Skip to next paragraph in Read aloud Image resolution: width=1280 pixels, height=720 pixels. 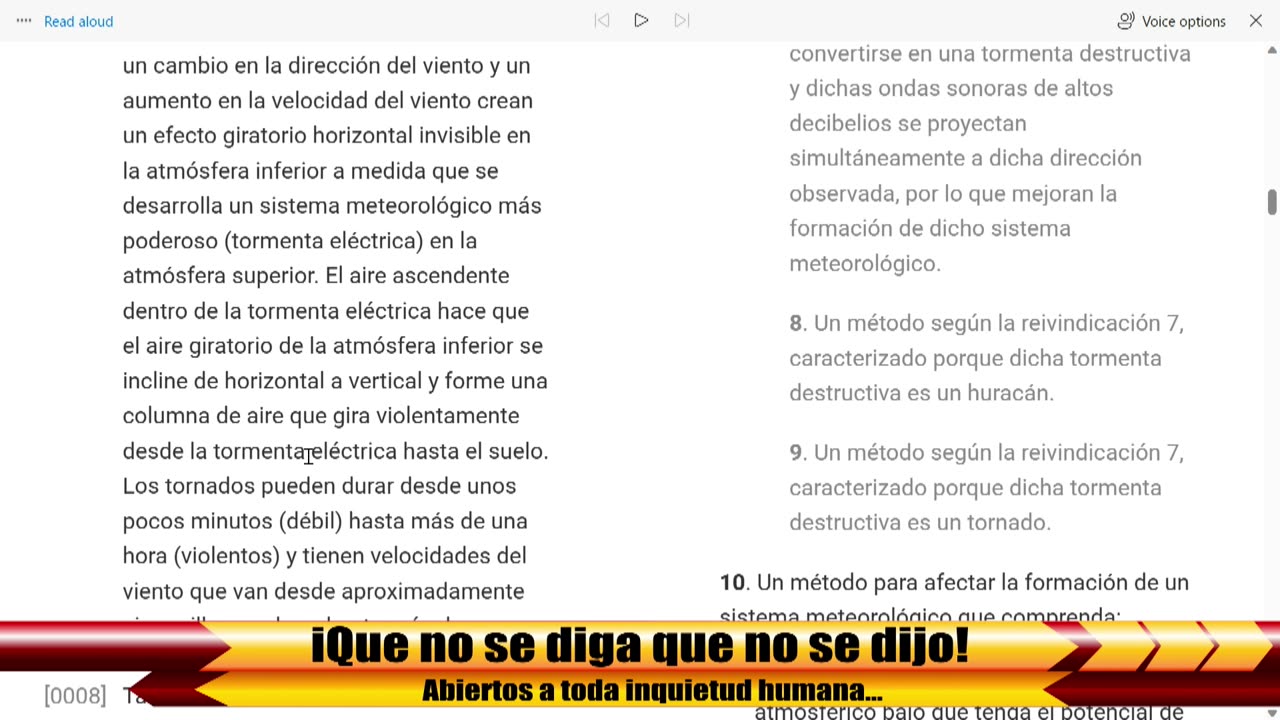coord(682,20)
